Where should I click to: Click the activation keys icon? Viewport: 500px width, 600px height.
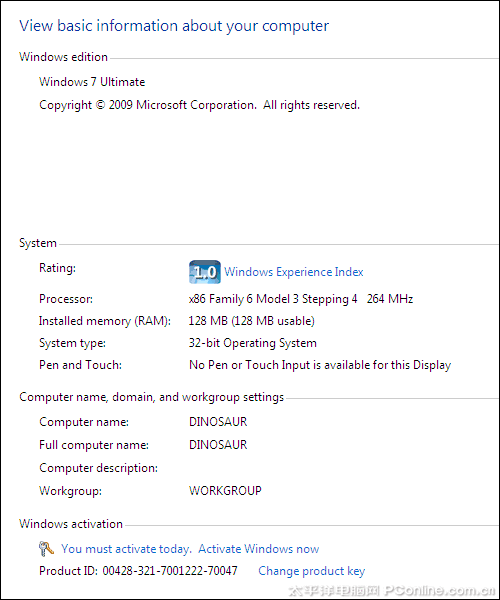pos(46,549)
